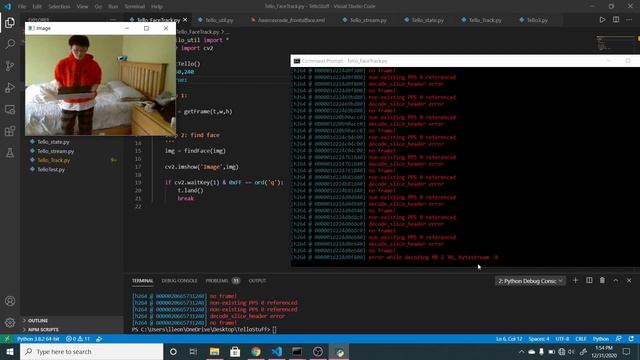Open the Accounts icon in activity bar
This screenshot has width=640, height=360.
[10, 301]
